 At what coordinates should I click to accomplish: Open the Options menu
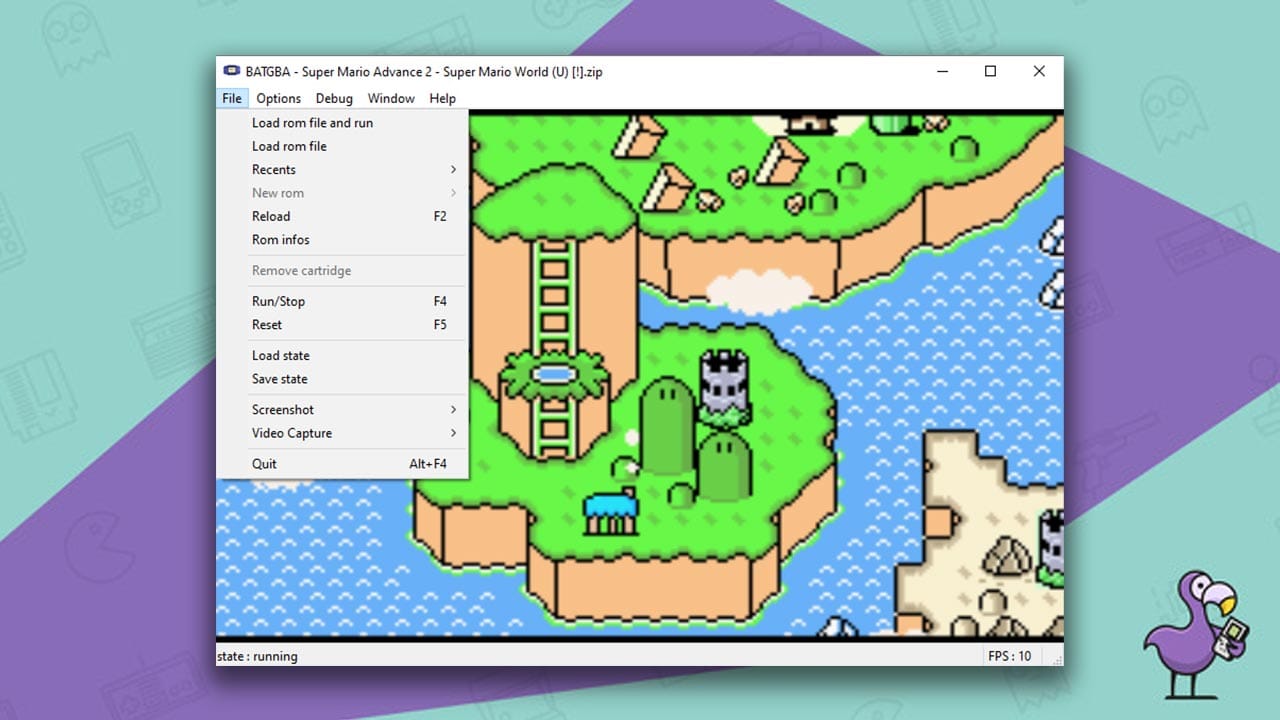[x=278, y=98]
